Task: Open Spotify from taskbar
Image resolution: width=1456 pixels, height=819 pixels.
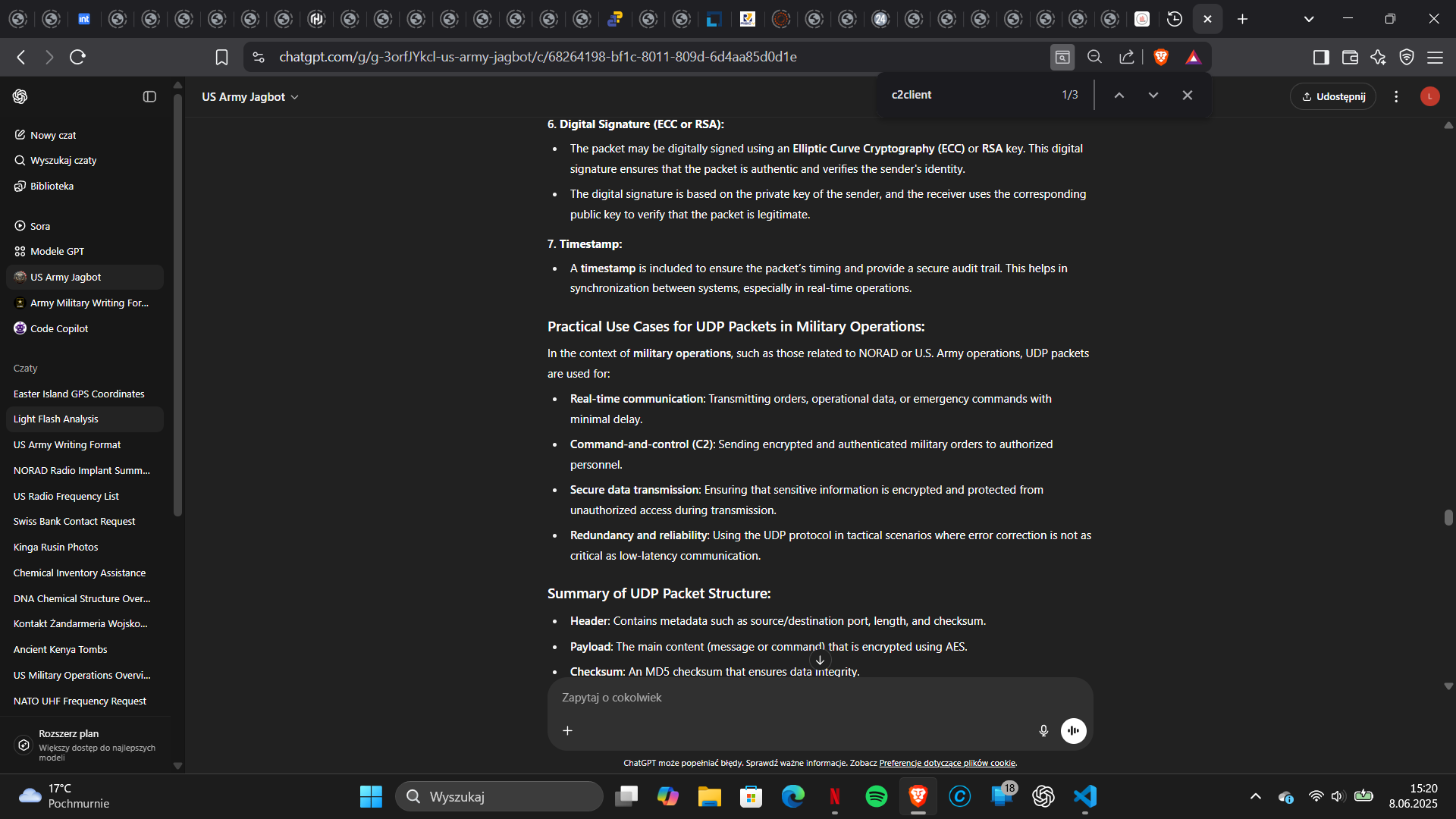Action: coord(877,796)
